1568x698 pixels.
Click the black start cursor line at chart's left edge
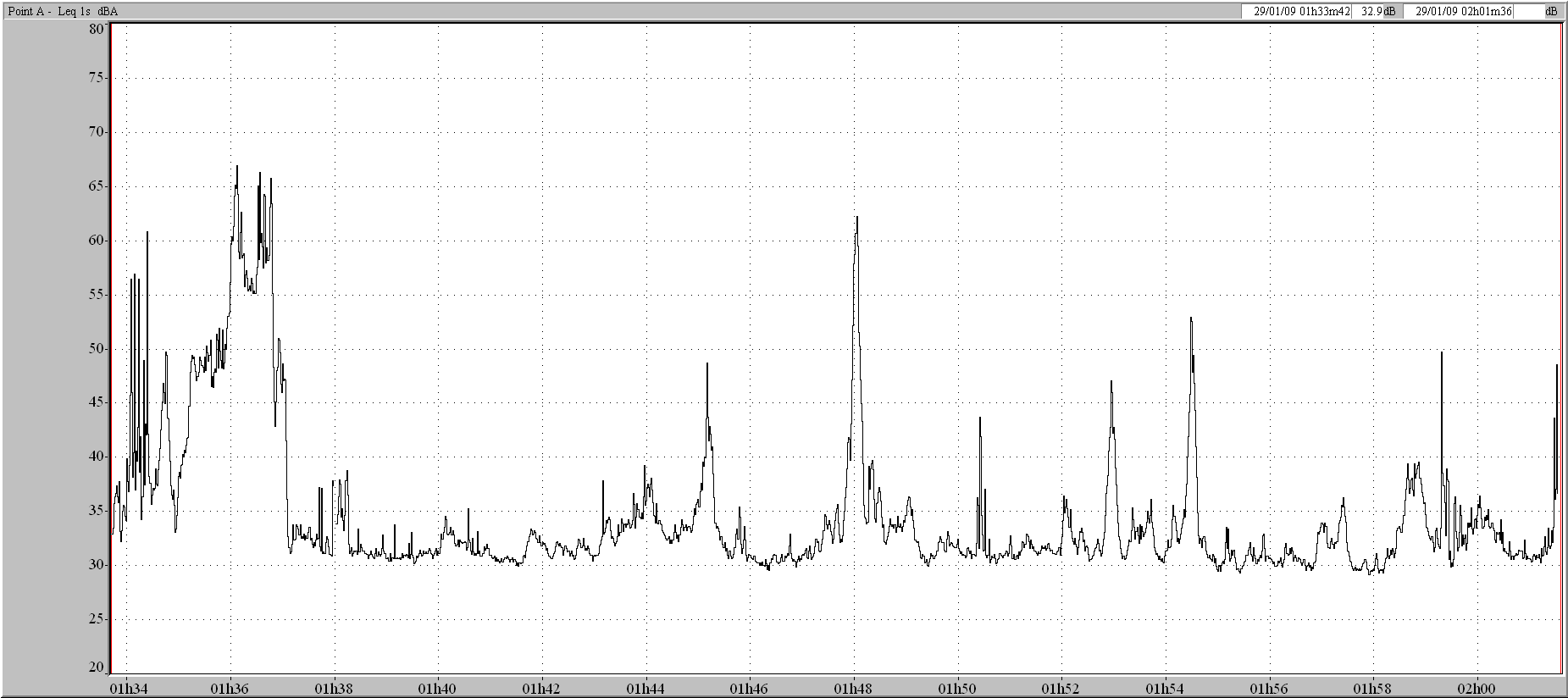tap(111, 349)
